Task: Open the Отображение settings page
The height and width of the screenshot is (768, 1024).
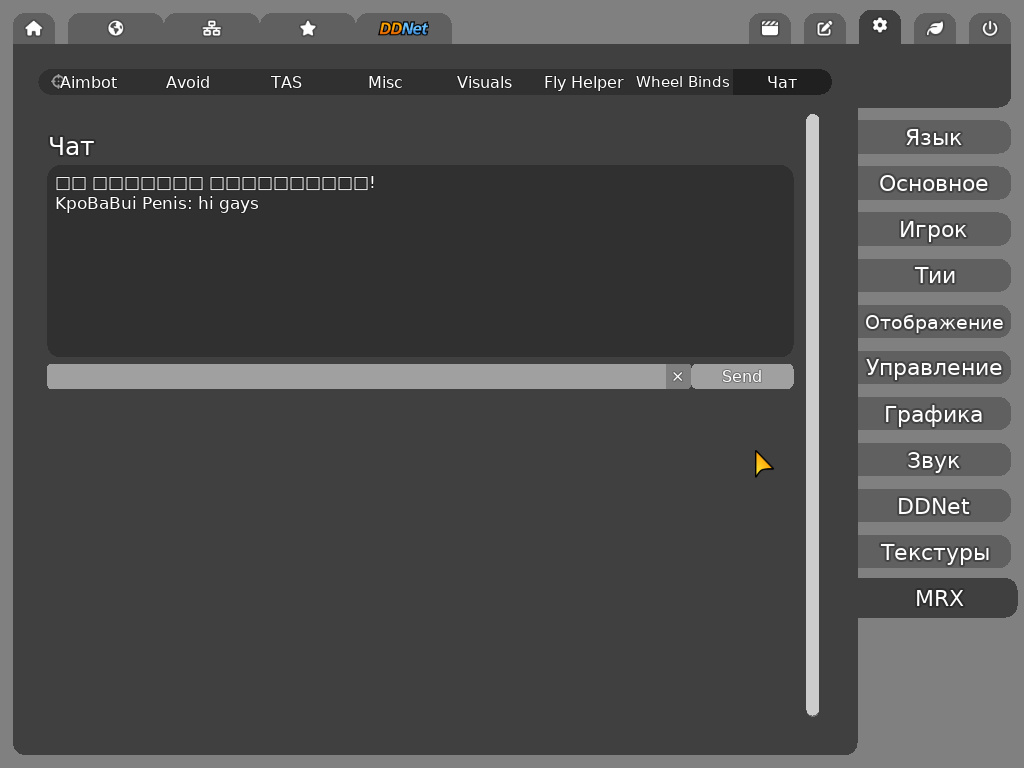Action: [x=934, y=322]
